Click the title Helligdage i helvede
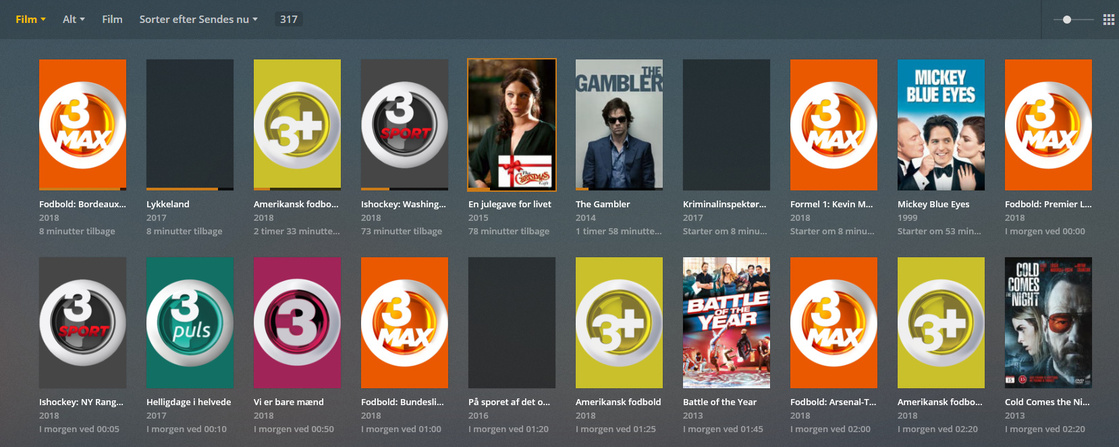The height and width of the screenshot is (447, 1119). [189, 402]
